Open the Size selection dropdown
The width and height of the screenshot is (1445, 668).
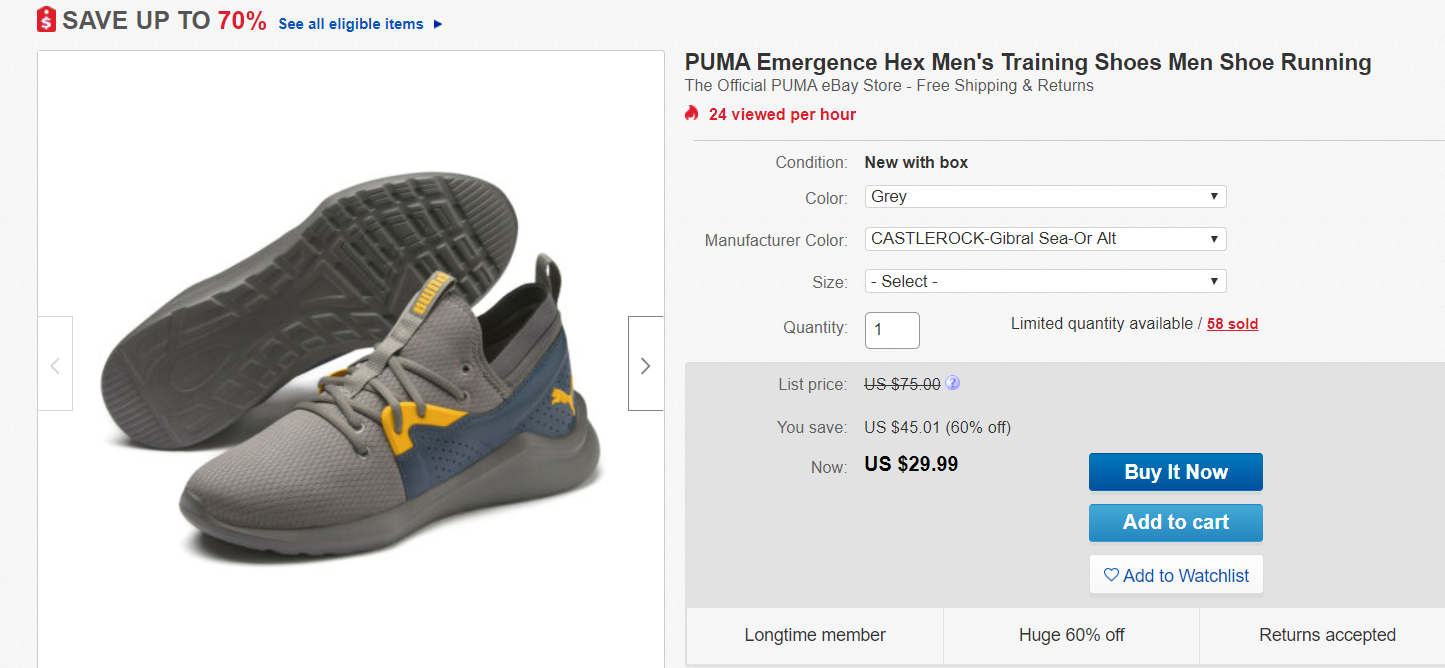(1045, 282)
